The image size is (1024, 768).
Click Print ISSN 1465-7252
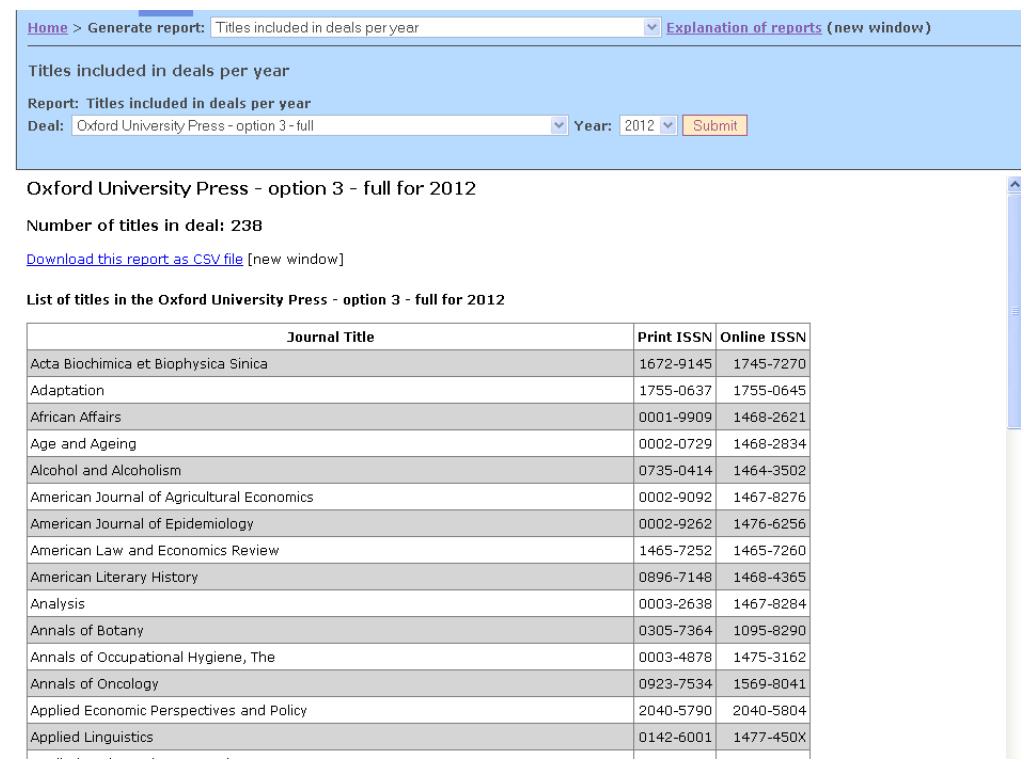pos(675,551)
